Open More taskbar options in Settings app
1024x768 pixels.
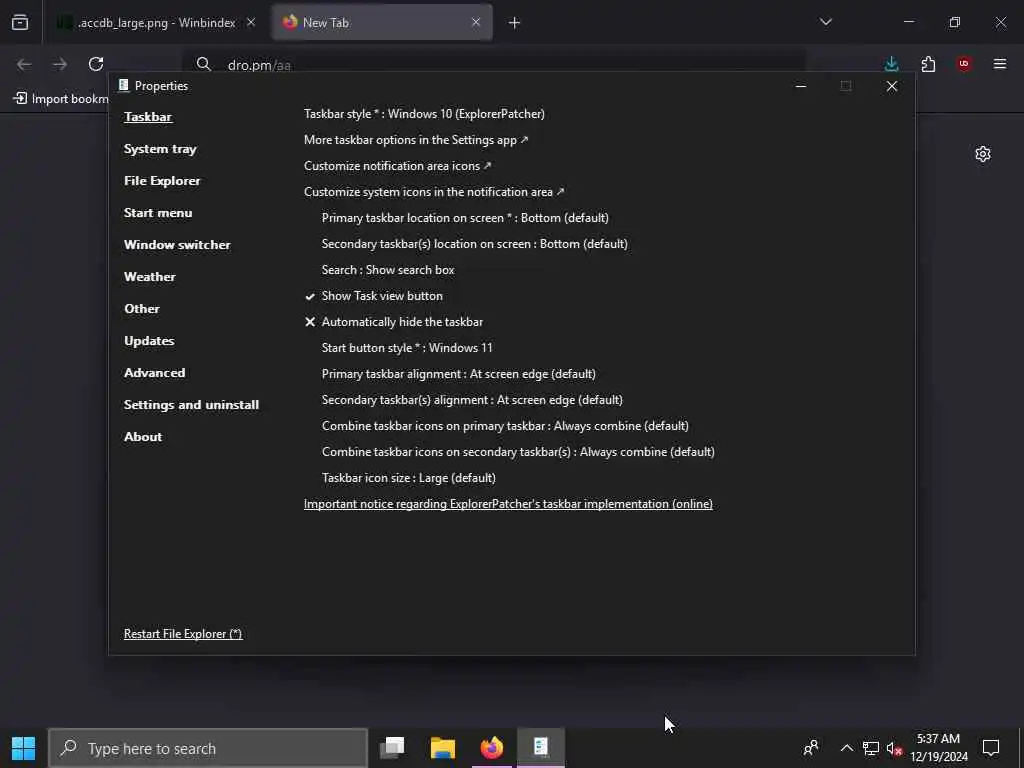pos(416,140)
